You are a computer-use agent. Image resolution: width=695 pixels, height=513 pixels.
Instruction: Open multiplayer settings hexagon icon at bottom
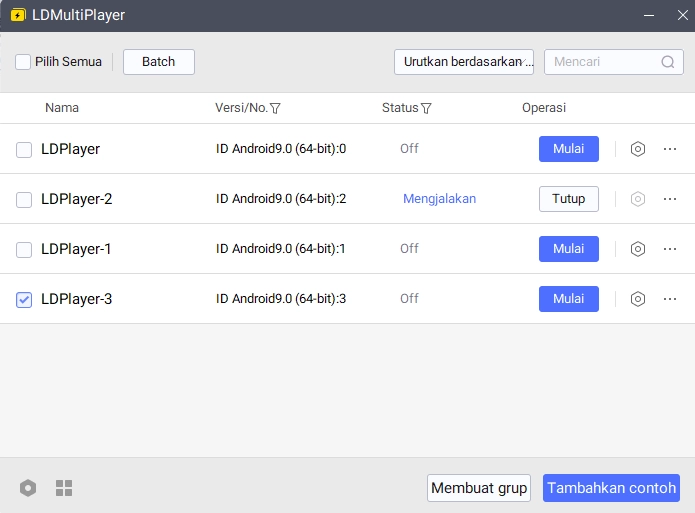pos(28,488)
